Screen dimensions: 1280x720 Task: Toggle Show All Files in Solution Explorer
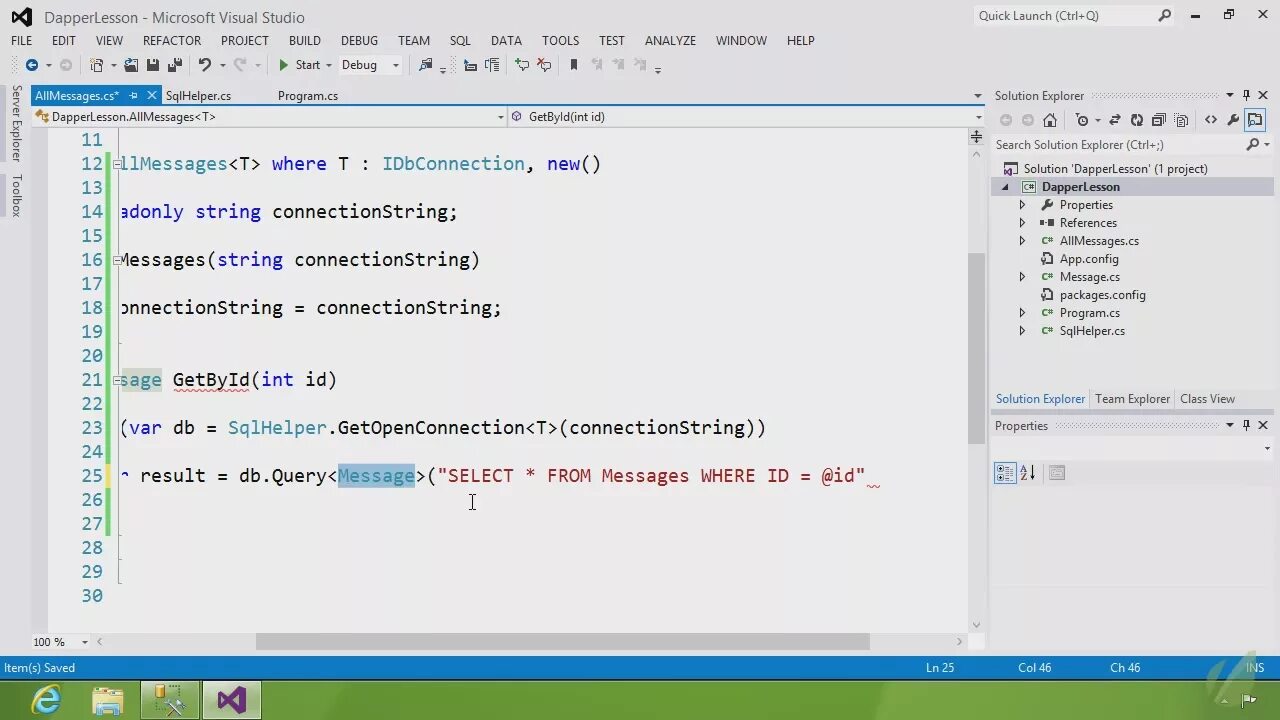click(1181, 120)
